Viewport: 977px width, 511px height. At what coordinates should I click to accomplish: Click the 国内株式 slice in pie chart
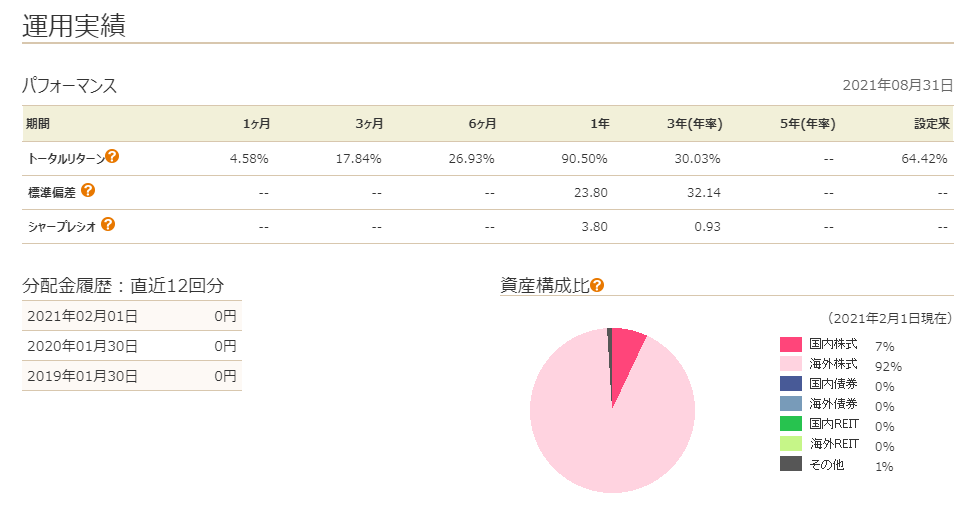click(x=627, y=355)
